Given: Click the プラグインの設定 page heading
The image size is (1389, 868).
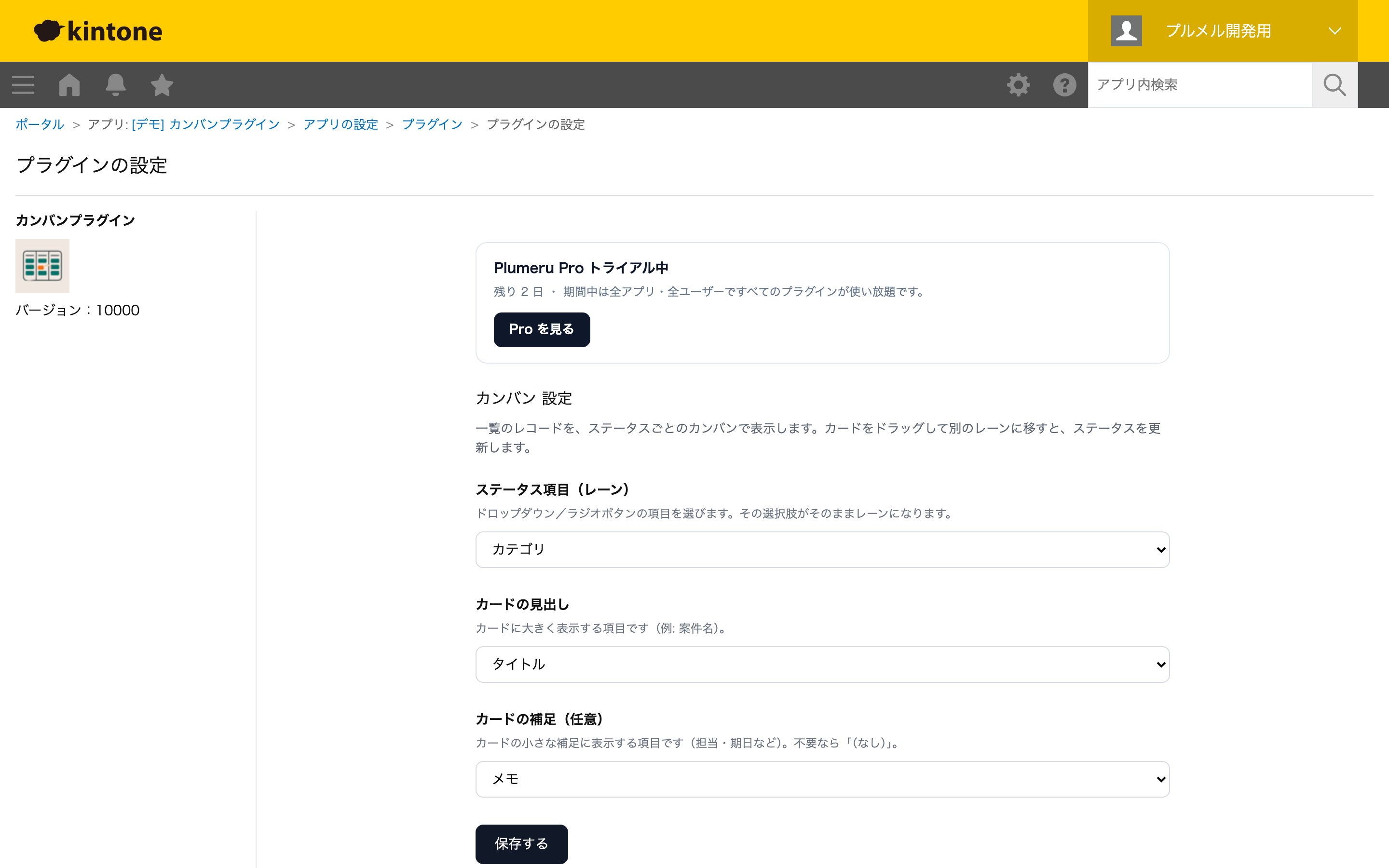Looking at the screenshot, I should tap(92, 165).
